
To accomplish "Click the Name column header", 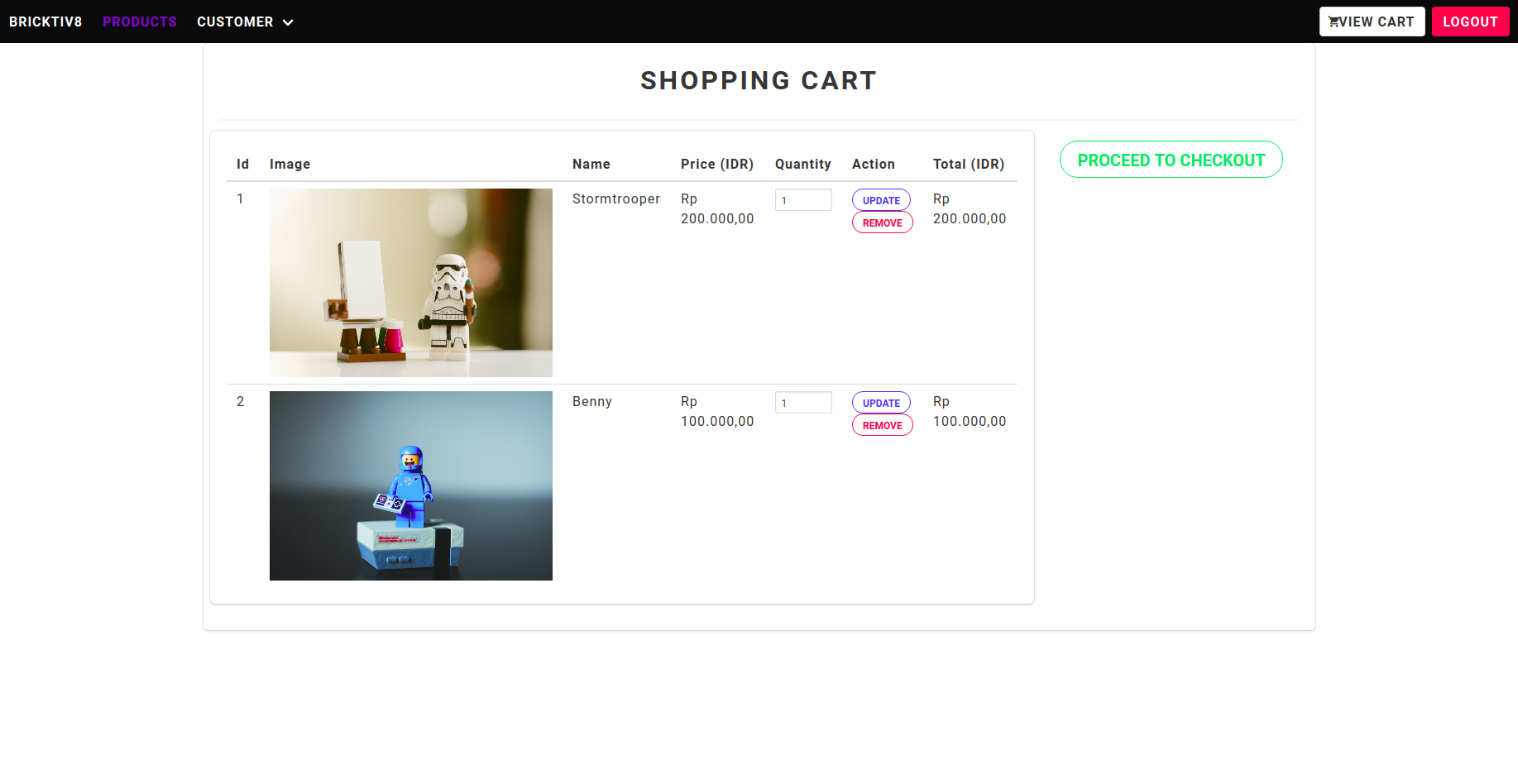I will pos(591,164).
